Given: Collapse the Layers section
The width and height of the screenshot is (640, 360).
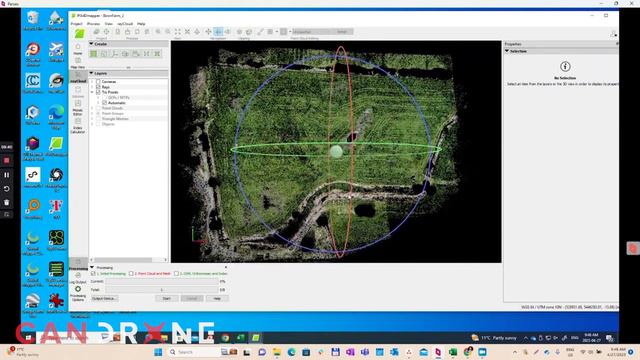Looking at the screenshot, I should coord(91,73).
